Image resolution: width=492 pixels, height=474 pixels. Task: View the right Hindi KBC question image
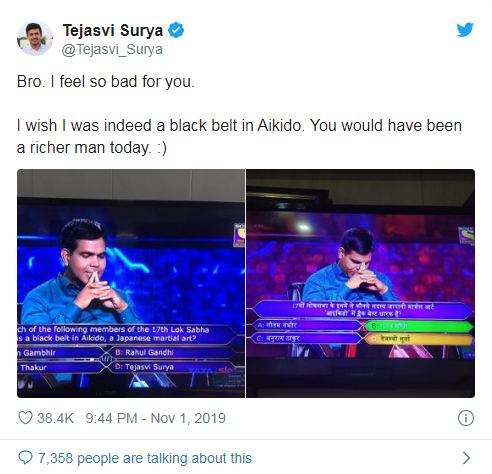pyautogui.click(x=361, y=283)
